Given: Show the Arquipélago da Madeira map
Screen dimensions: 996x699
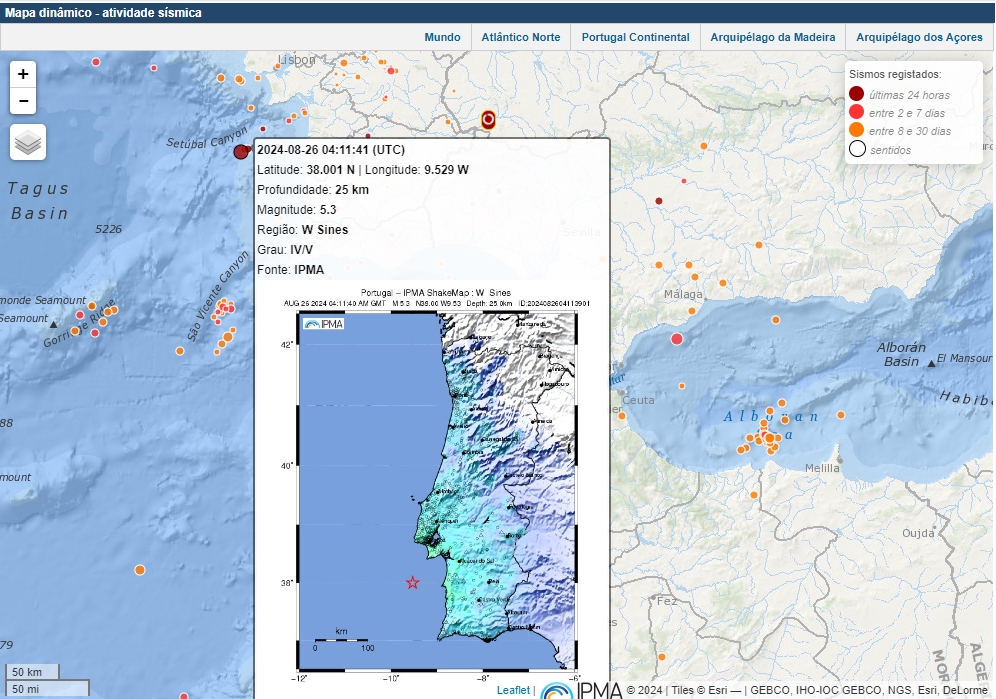Looking at the screenshot, I should (x=772, y=37).
